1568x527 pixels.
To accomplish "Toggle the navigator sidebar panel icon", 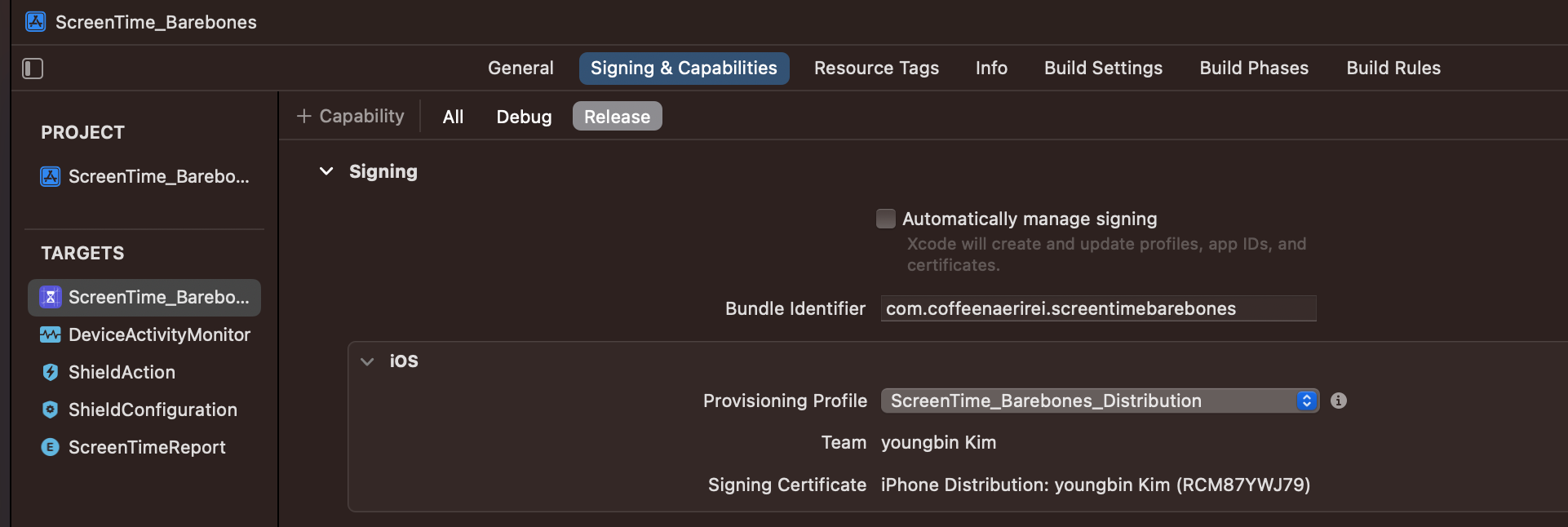I will point(33,69).
